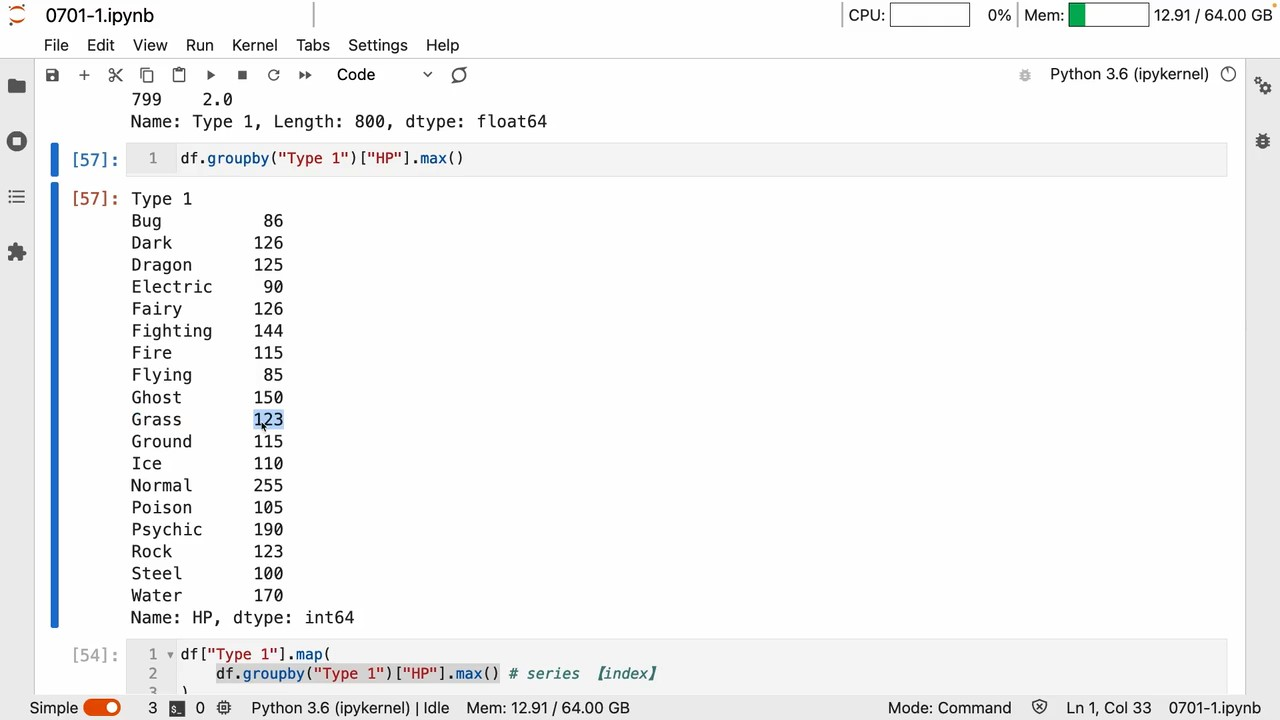Click the 'Fighting' label in the output
Viewport: 1280px width, 720px height.
[172, 331]
